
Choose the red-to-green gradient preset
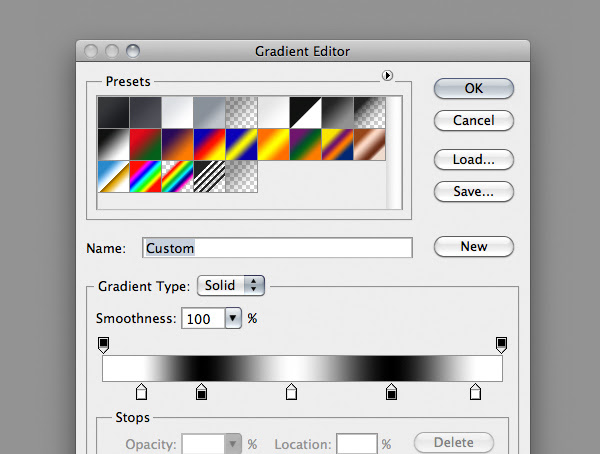click(x=145, y=144)
